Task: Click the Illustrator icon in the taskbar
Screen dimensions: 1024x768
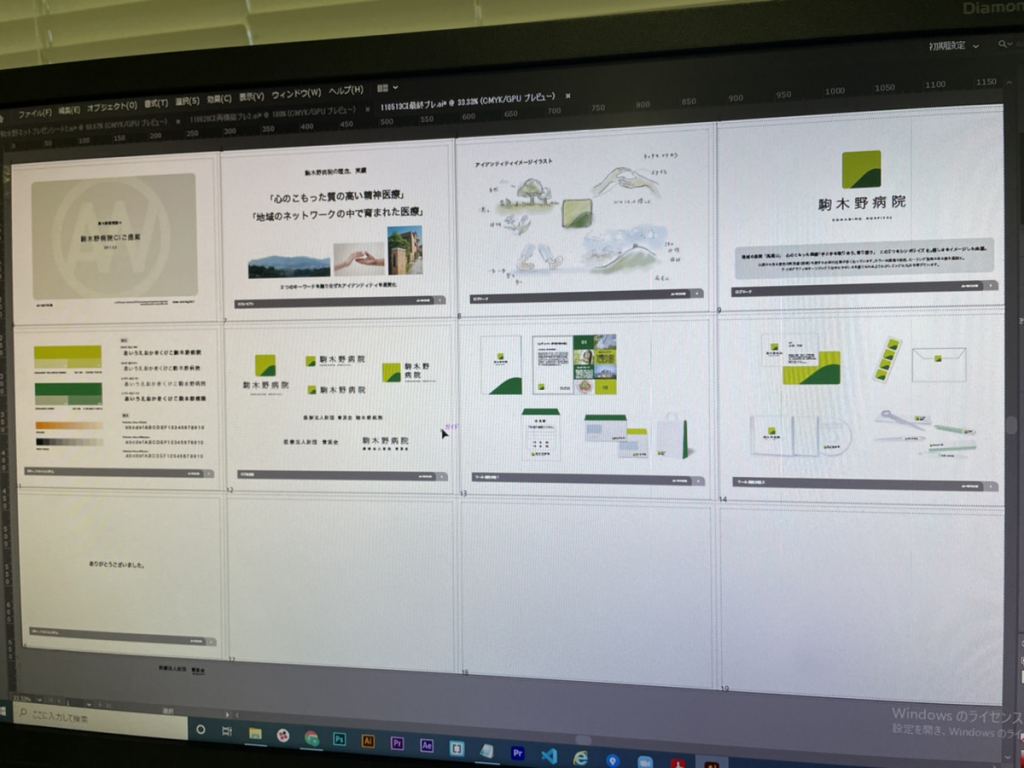Action: 368,741
